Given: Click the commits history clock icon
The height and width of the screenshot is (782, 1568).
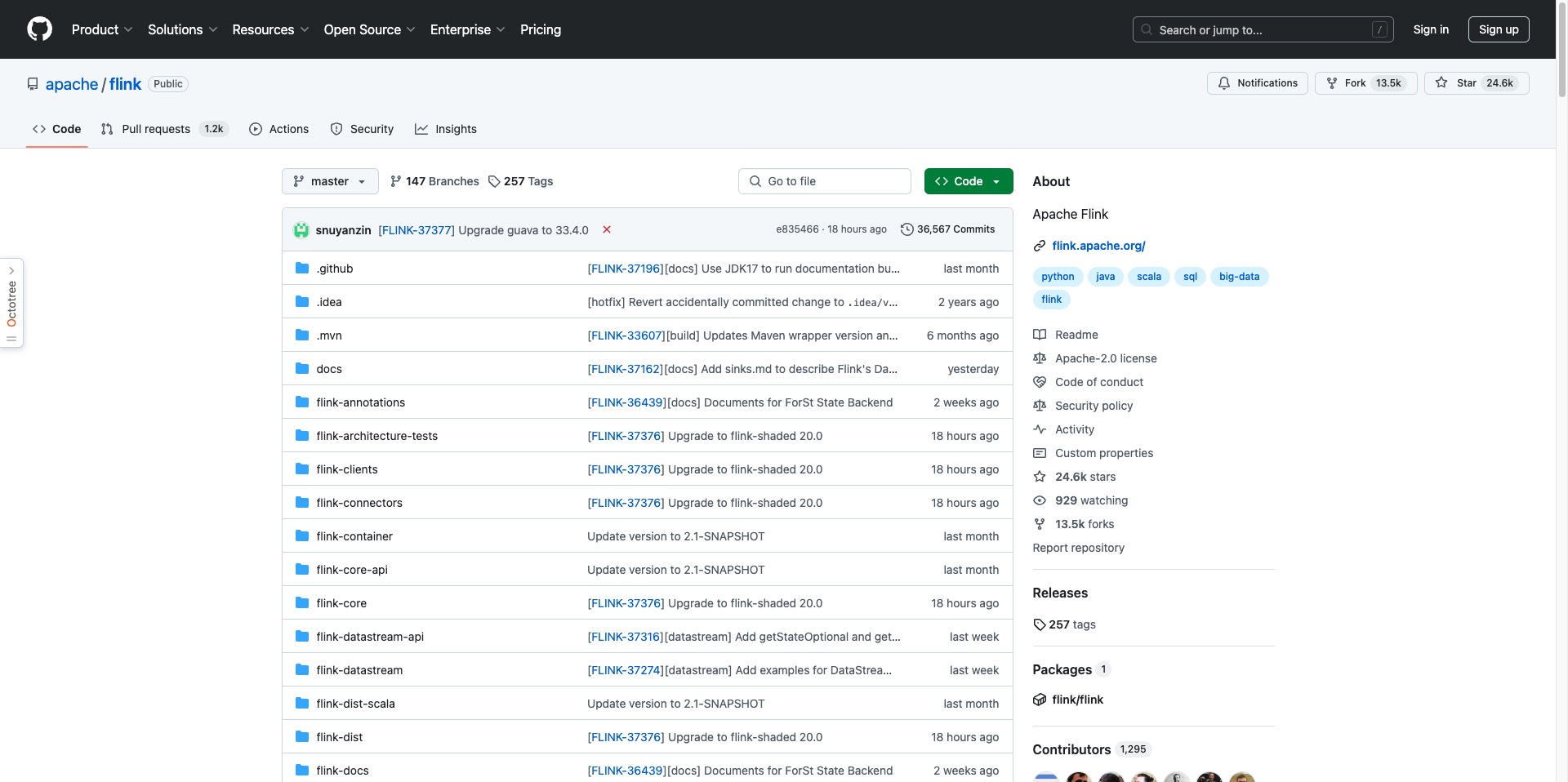Looking at the screenshot, I should tap(906, 229).
